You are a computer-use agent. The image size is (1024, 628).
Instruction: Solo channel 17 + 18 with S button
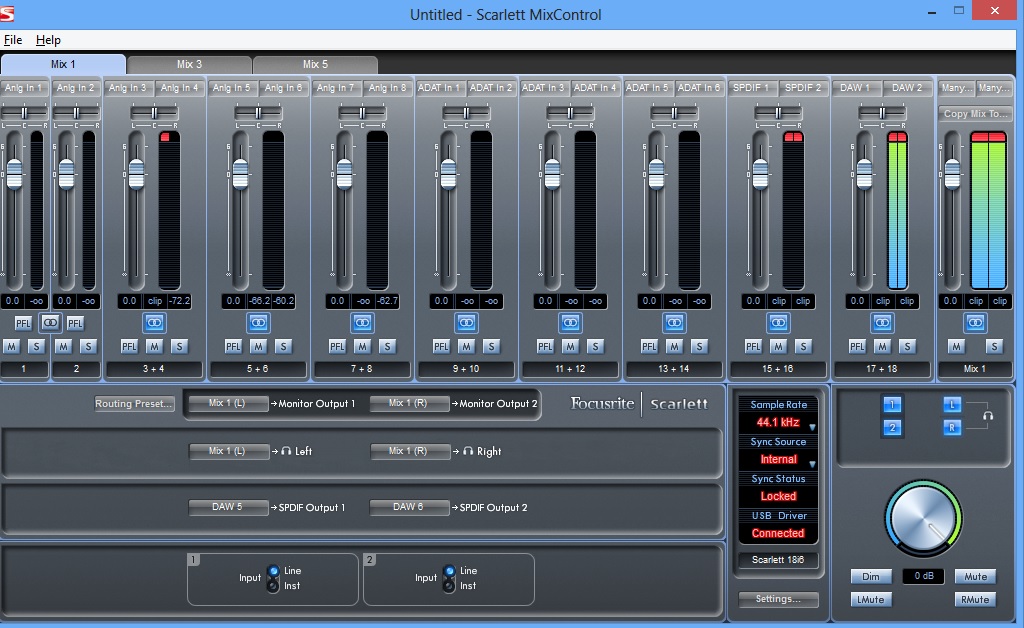coord(906,347)
